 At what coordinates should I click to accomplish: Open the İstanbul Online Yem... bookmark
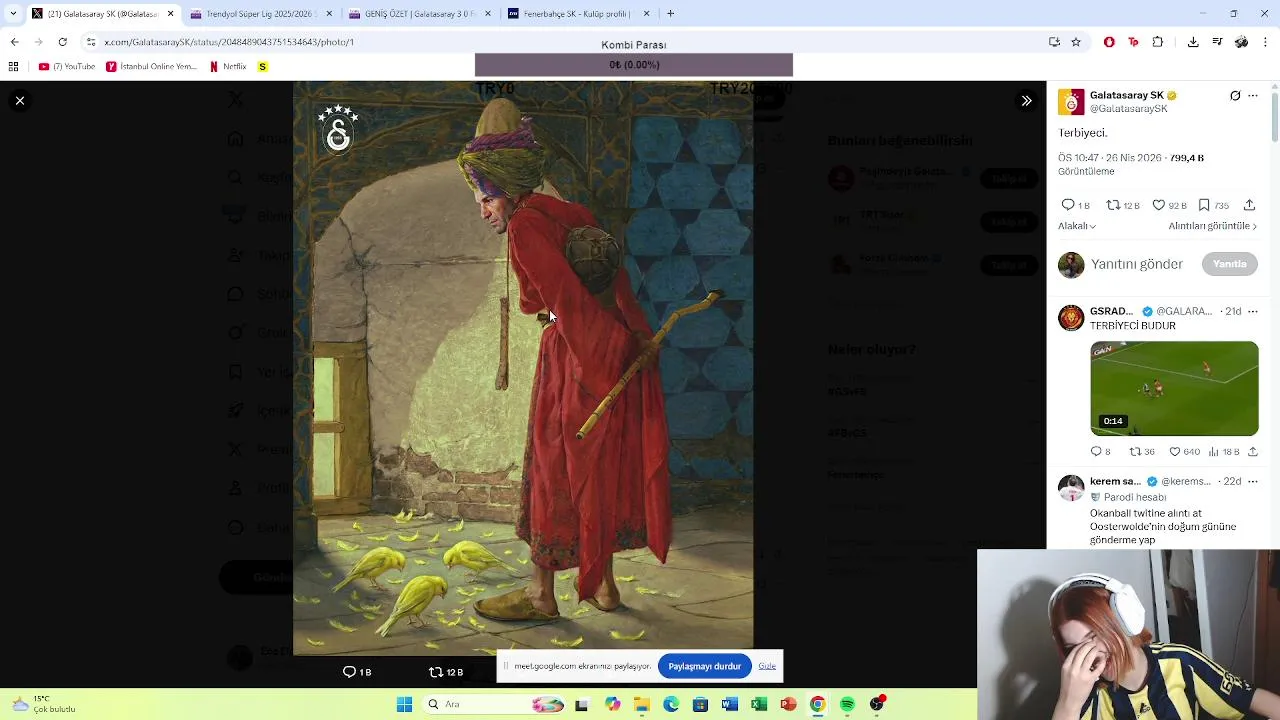pos(151,67)
